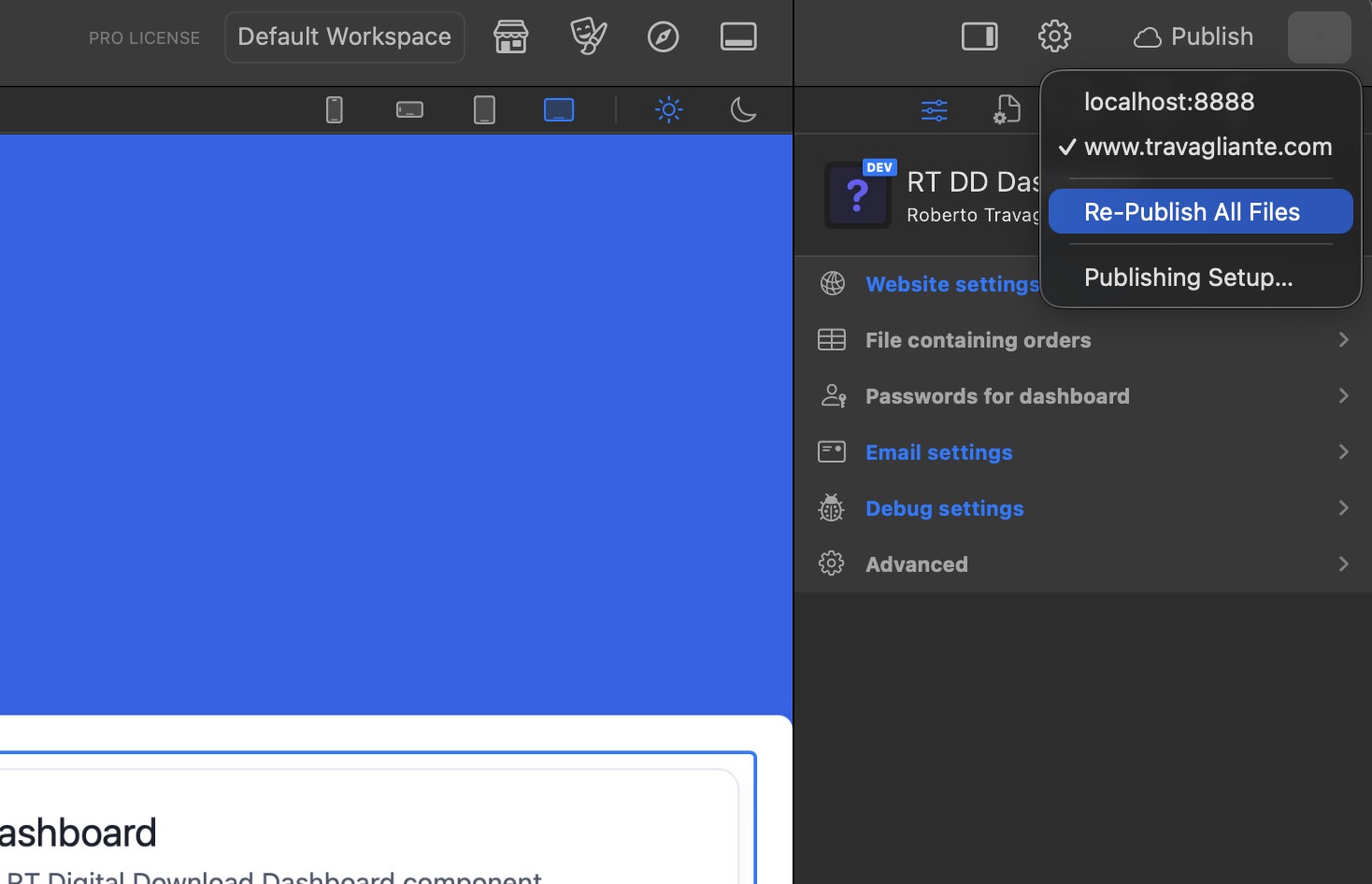Open Debug settings section
1372x884 pixels.
click(1083, 508)
